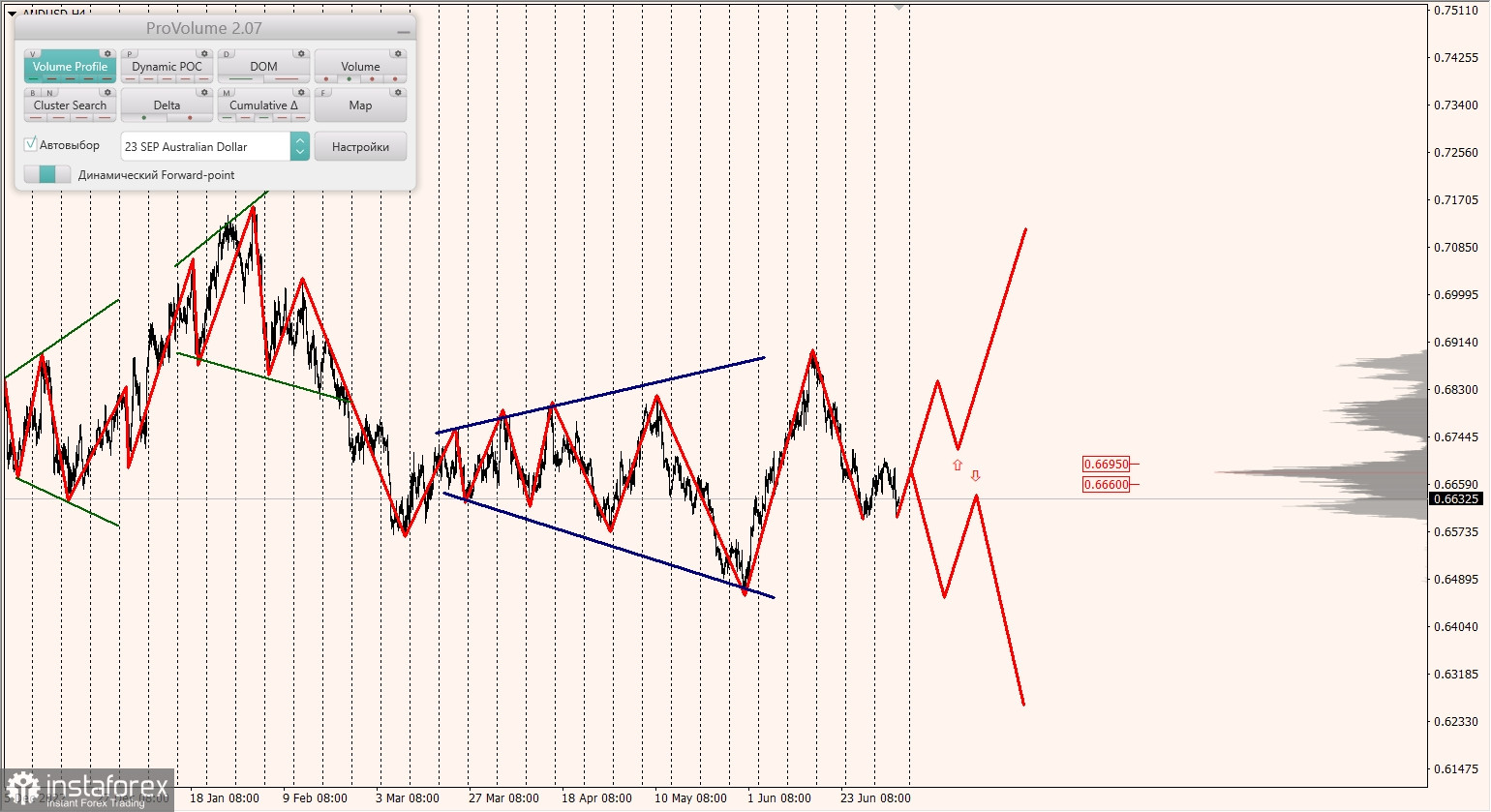
Task: Click the 0.69140 price scale value
Action: [x=1456, y=342]
